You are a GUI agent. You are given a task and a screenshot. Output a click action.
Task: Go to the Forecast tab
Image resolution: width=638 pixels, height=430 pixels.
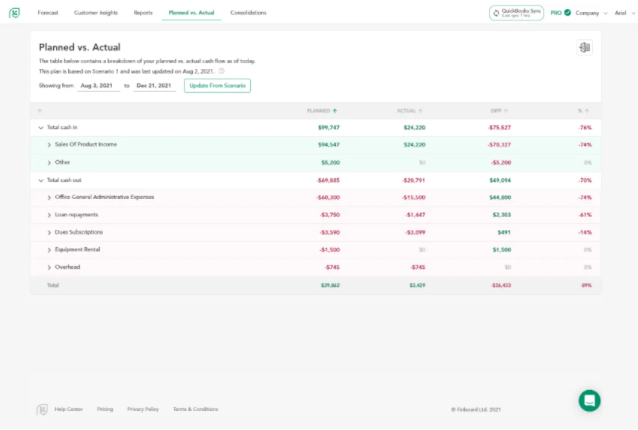click(x=48, y=13)
